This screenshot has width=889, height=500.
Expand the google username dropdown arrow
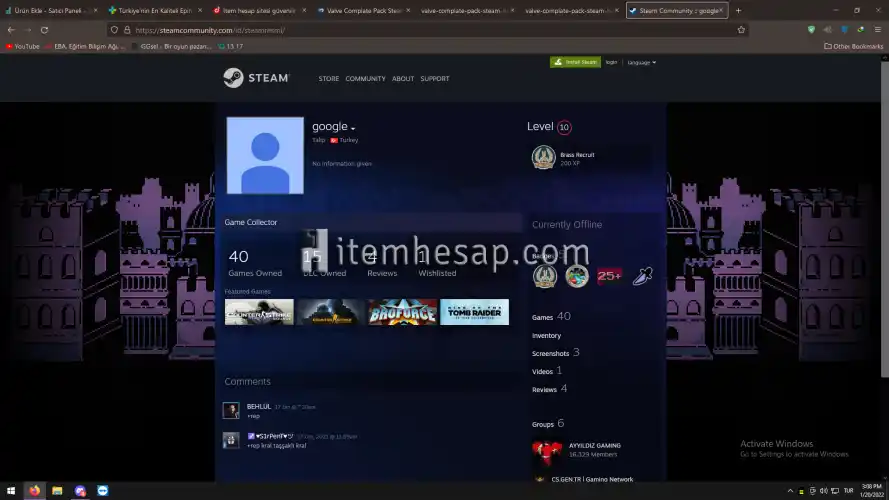pos(353,129)
